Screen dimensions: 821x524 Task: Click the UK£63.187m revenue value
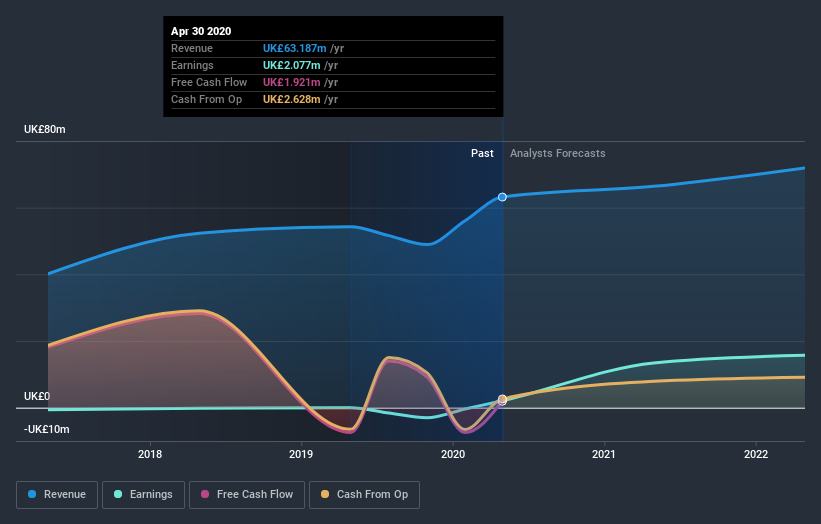point(294,48)
